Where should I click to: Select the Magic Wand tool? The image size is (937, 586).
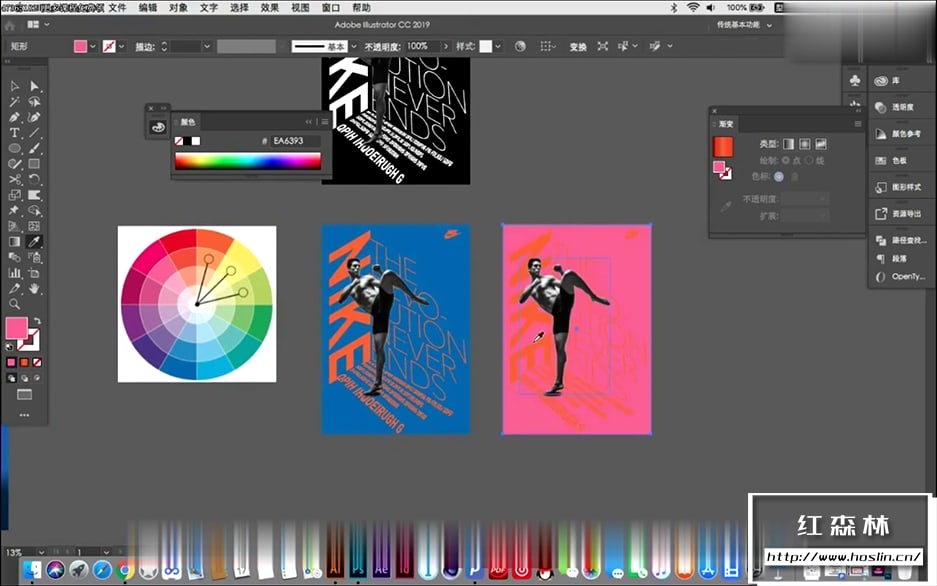coord(14,102)
